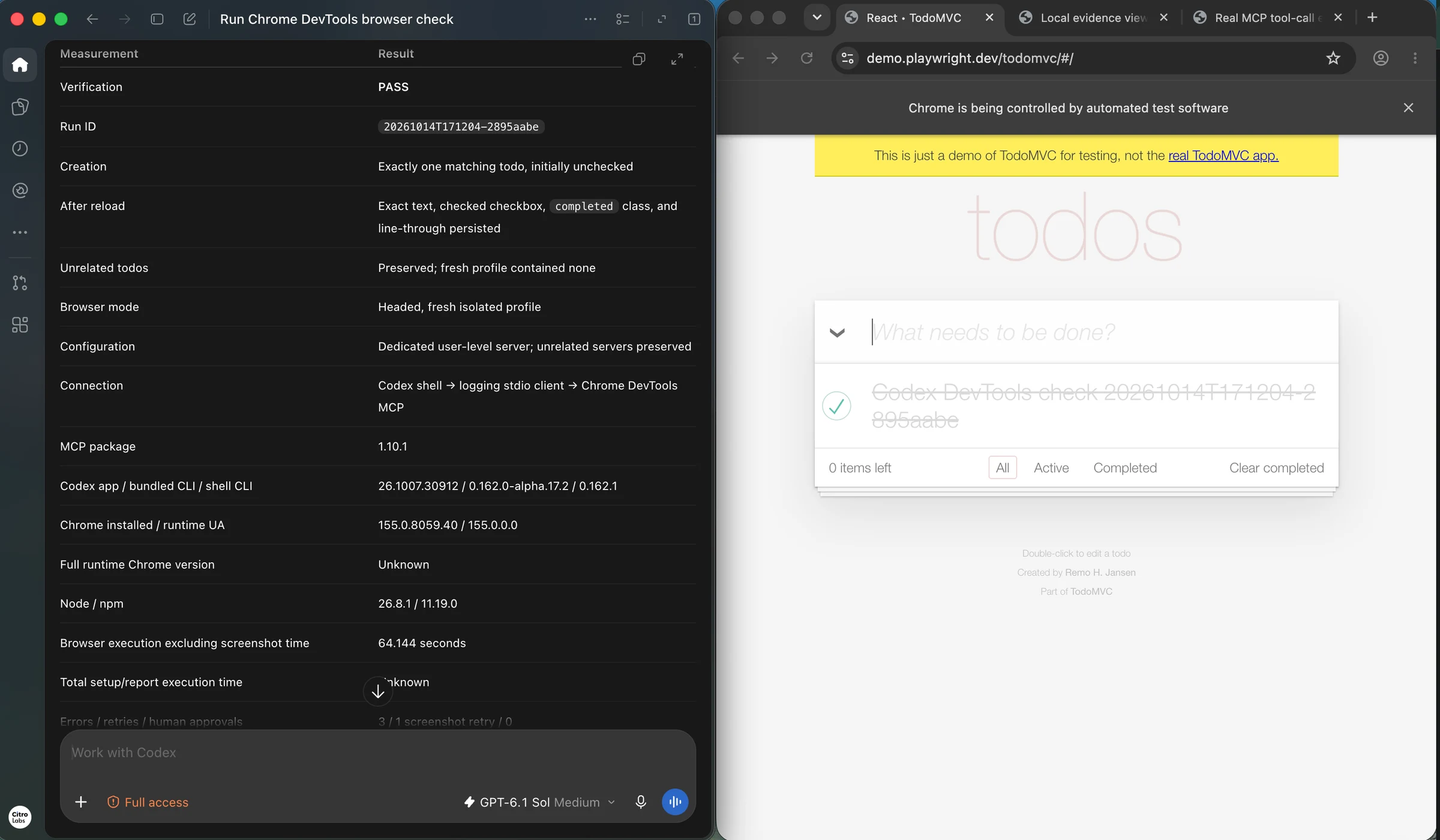Click the Clear completed button
Image resolution: width=1440 pixels, height=840 pixels.
pos(1276,468)
